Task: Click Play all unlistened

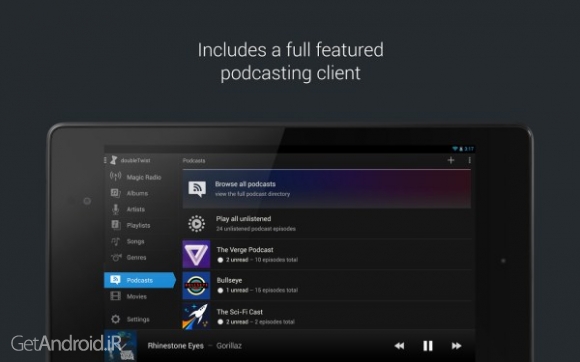Action: tap(327, 223)
